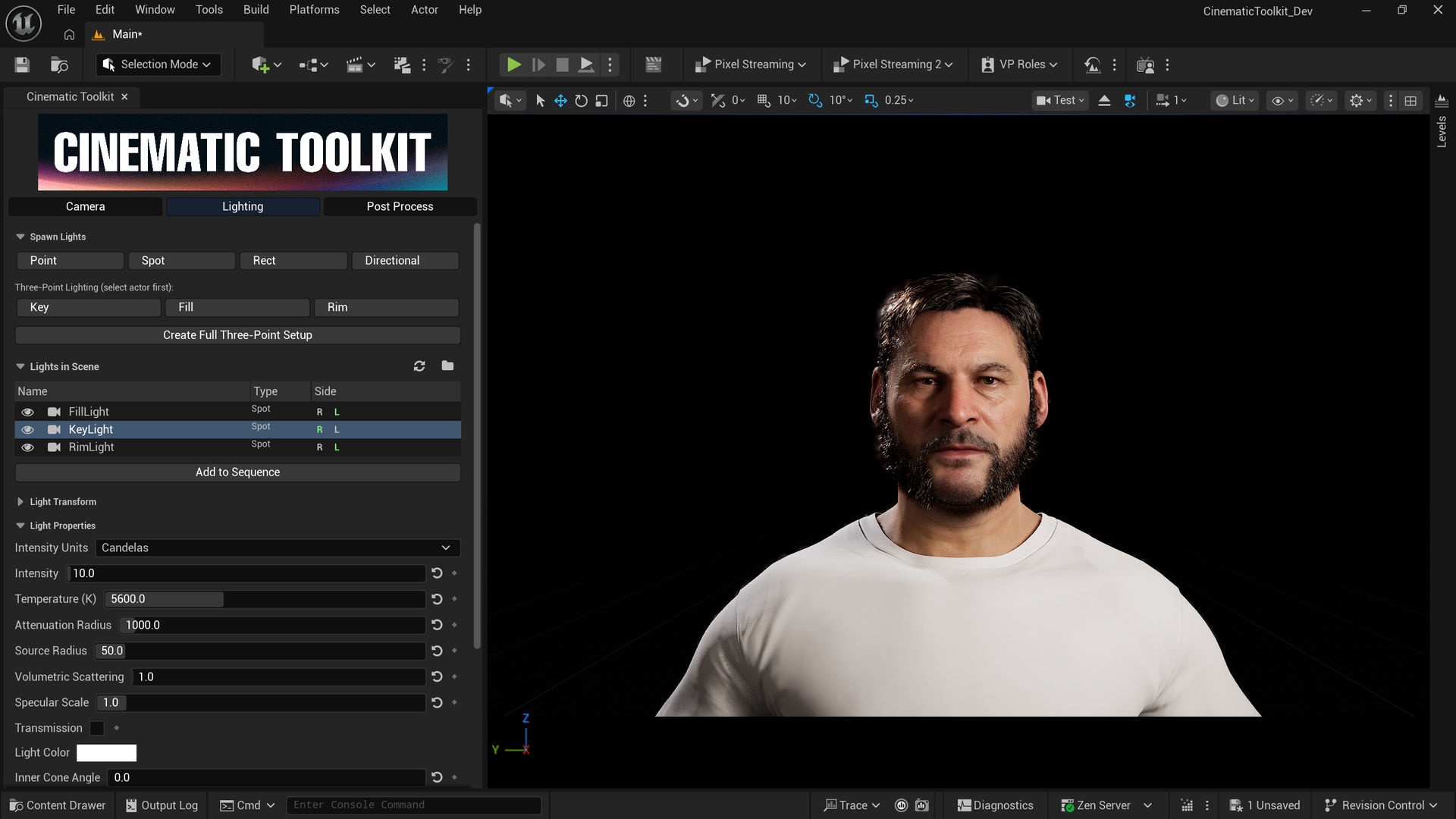Toggle rotation snapping icon
This screenshot has width=1456, height=819.
pos(815,100)
